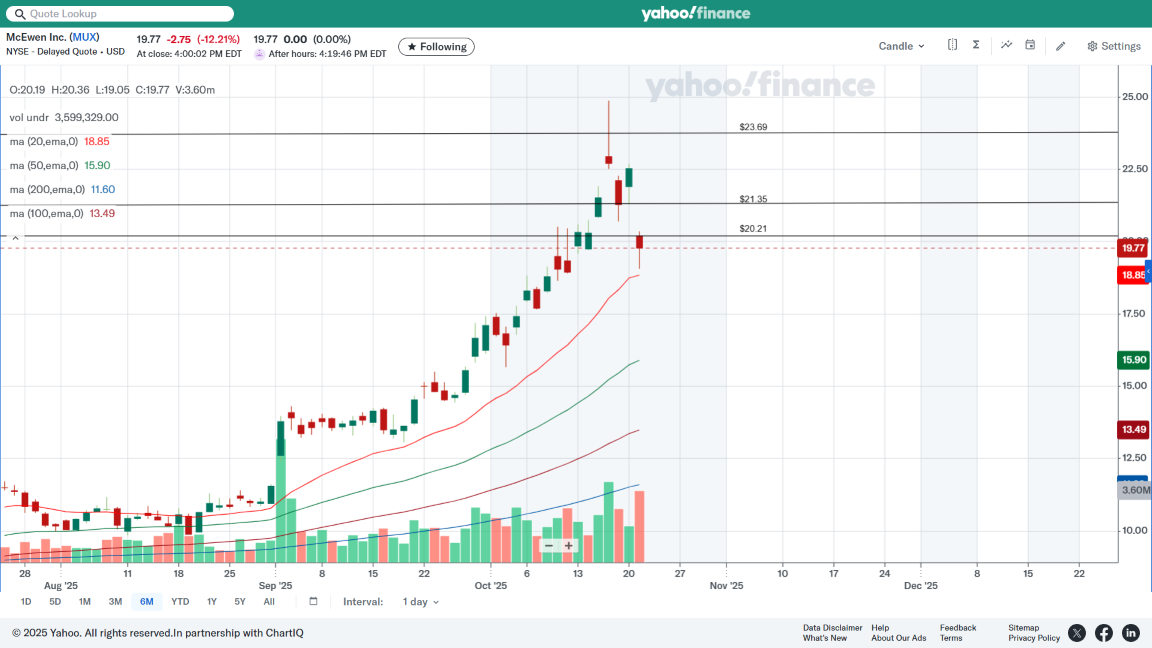This screenshot has height=648, width=1152.
Task: Select the vol undr legend entry
Action: [x=64, y=118]
